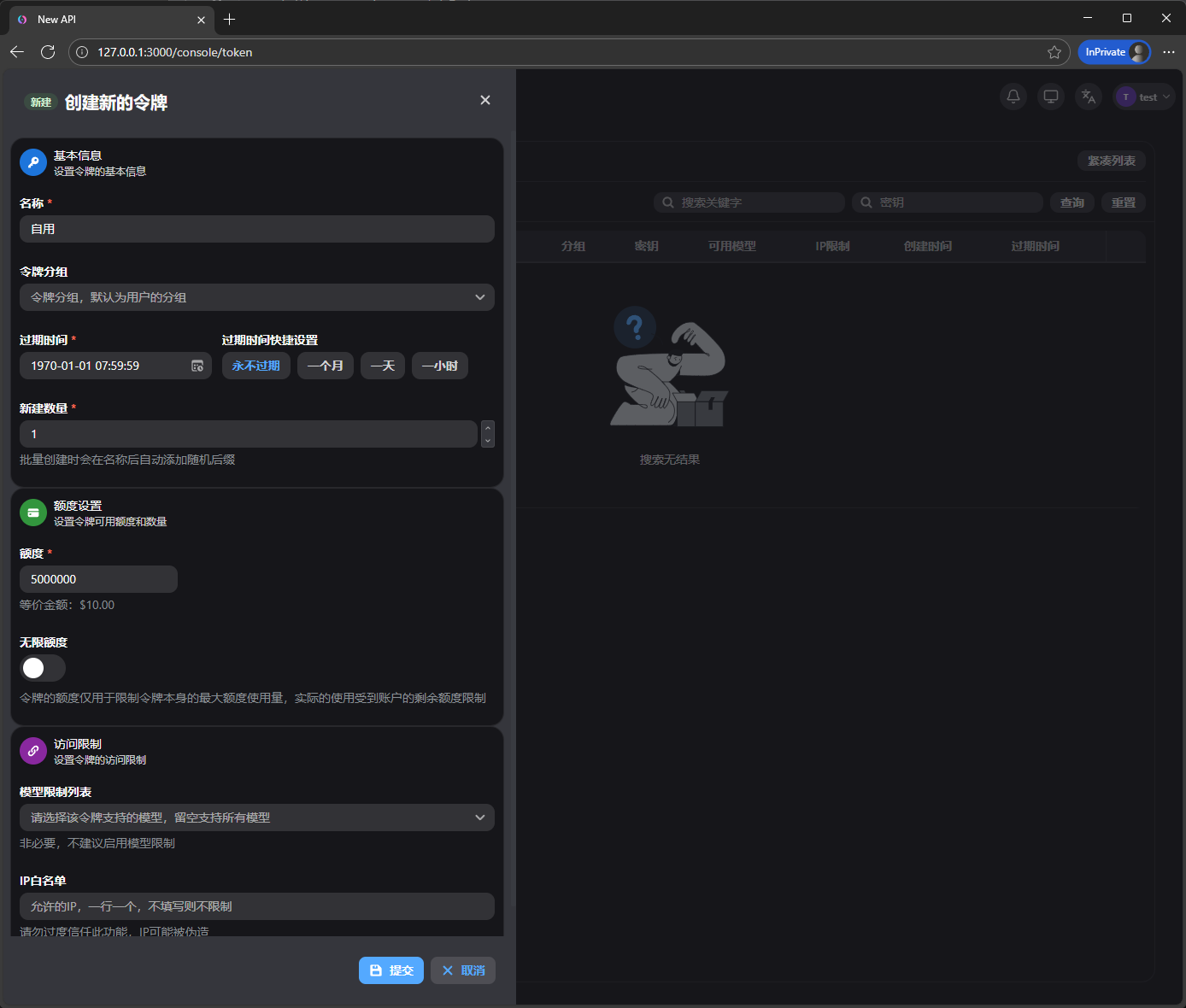Screen dimensions: 1186x1008
Task: Switch to the New API browser tab
Action: tap(103, 19)
